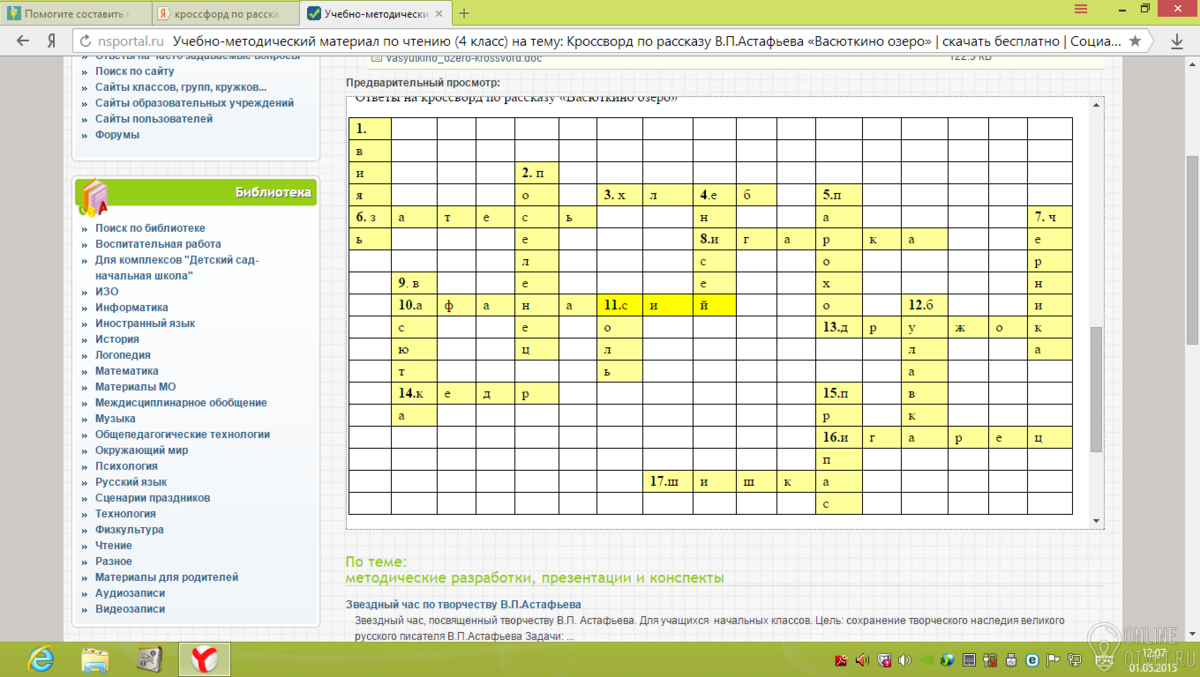Image resolution: width=1200 pixels, height=677 pixels.
Task: Bookmark this page with the star icon
Action: pos(1134,42)
